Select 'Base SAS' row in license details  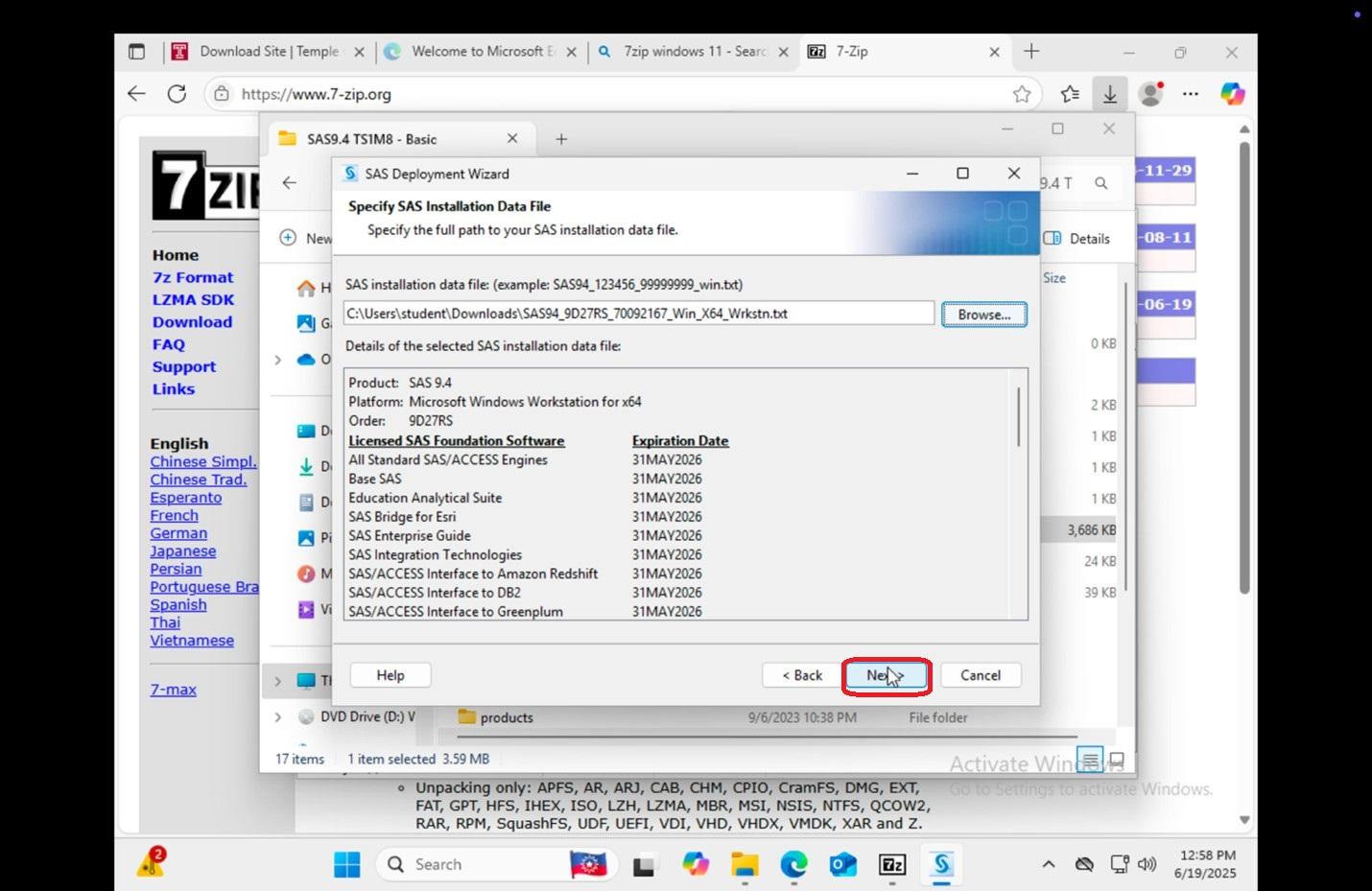pyautogui.click(x=375, y=479)
